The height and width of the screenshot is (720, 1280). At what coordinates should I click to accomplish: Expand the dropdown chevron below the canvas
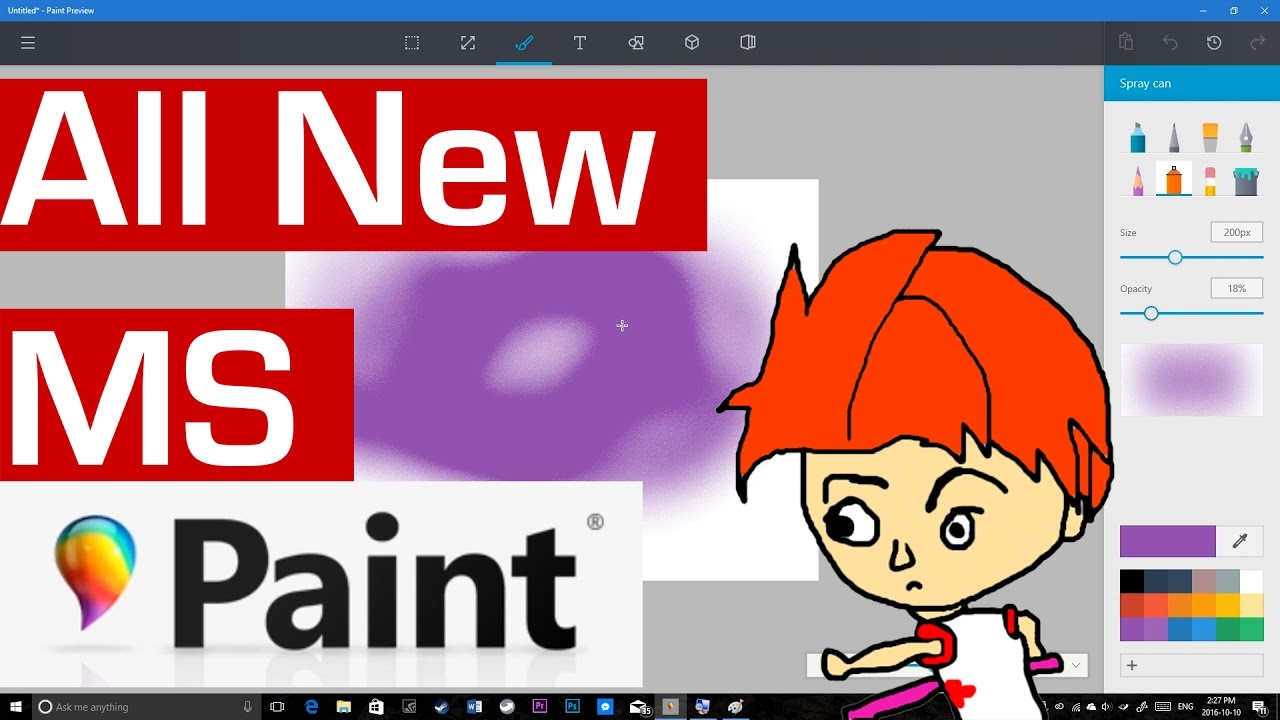pyautogui.click(x=1076, y=665)
